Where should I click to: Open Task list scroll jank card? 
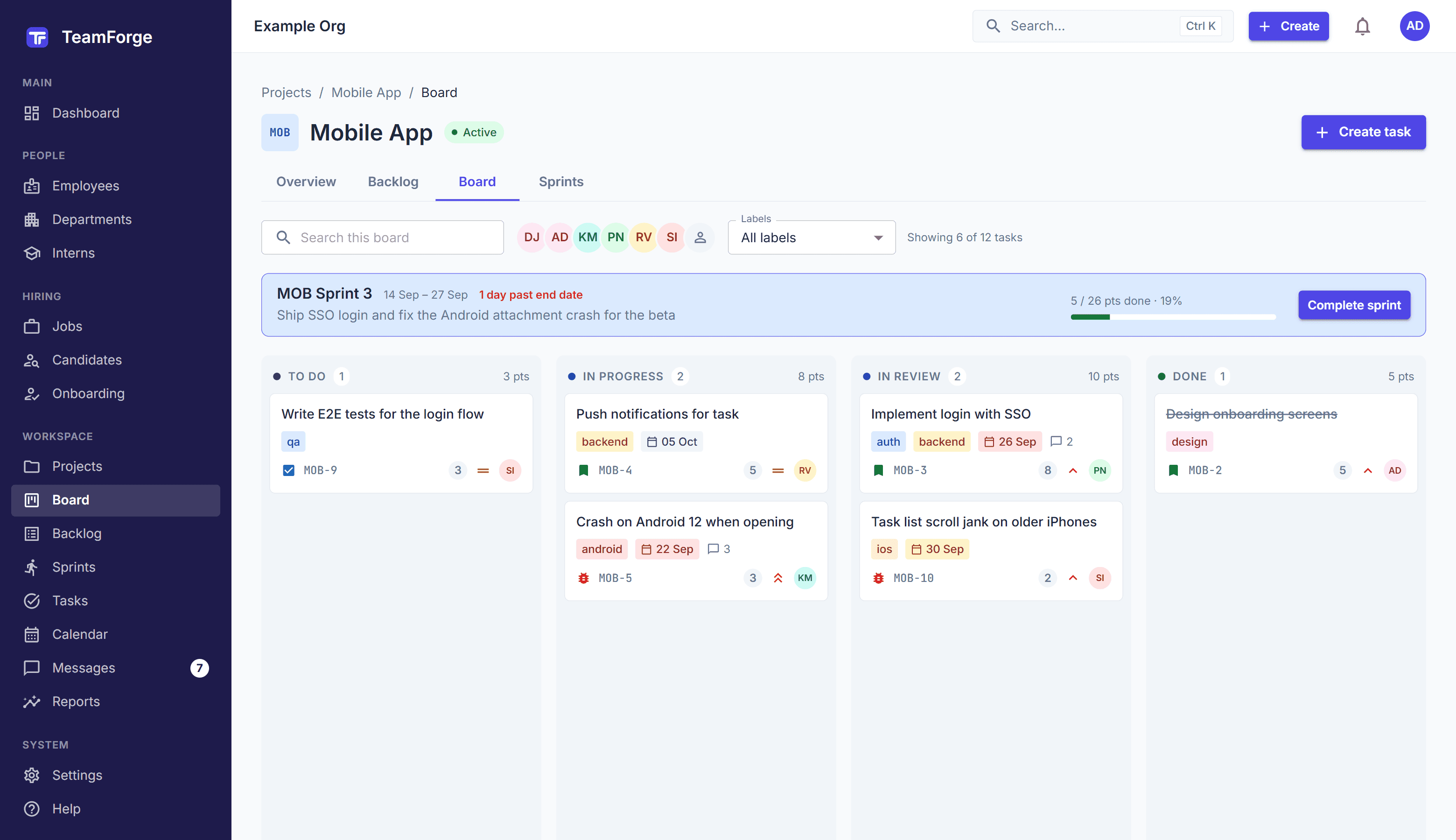(990, 550)
